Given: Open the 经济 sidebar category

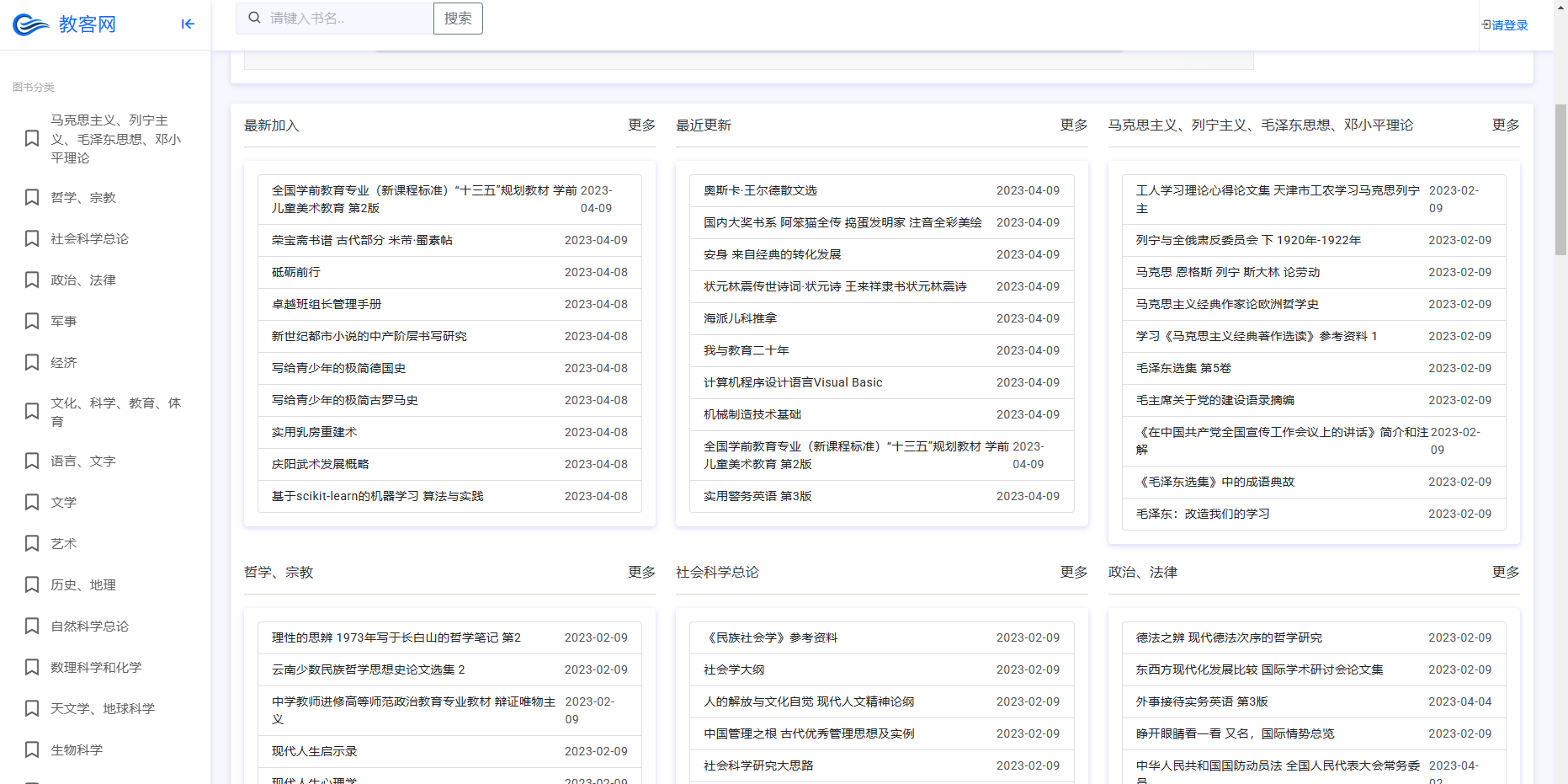Looking at the screenshot, I should pyautogui.click(x=64, y=362).
